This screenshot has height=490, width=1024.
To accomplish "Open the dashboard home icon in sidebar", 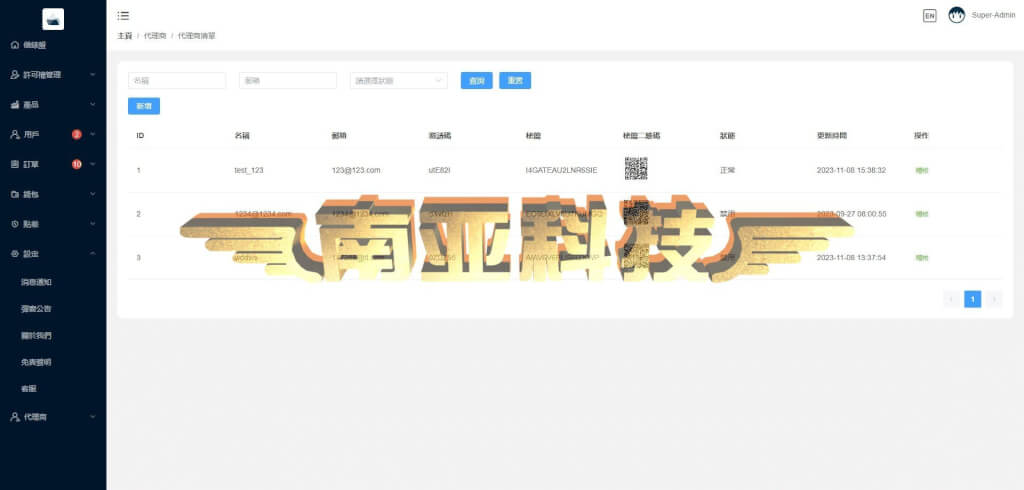I will (15, 45).
